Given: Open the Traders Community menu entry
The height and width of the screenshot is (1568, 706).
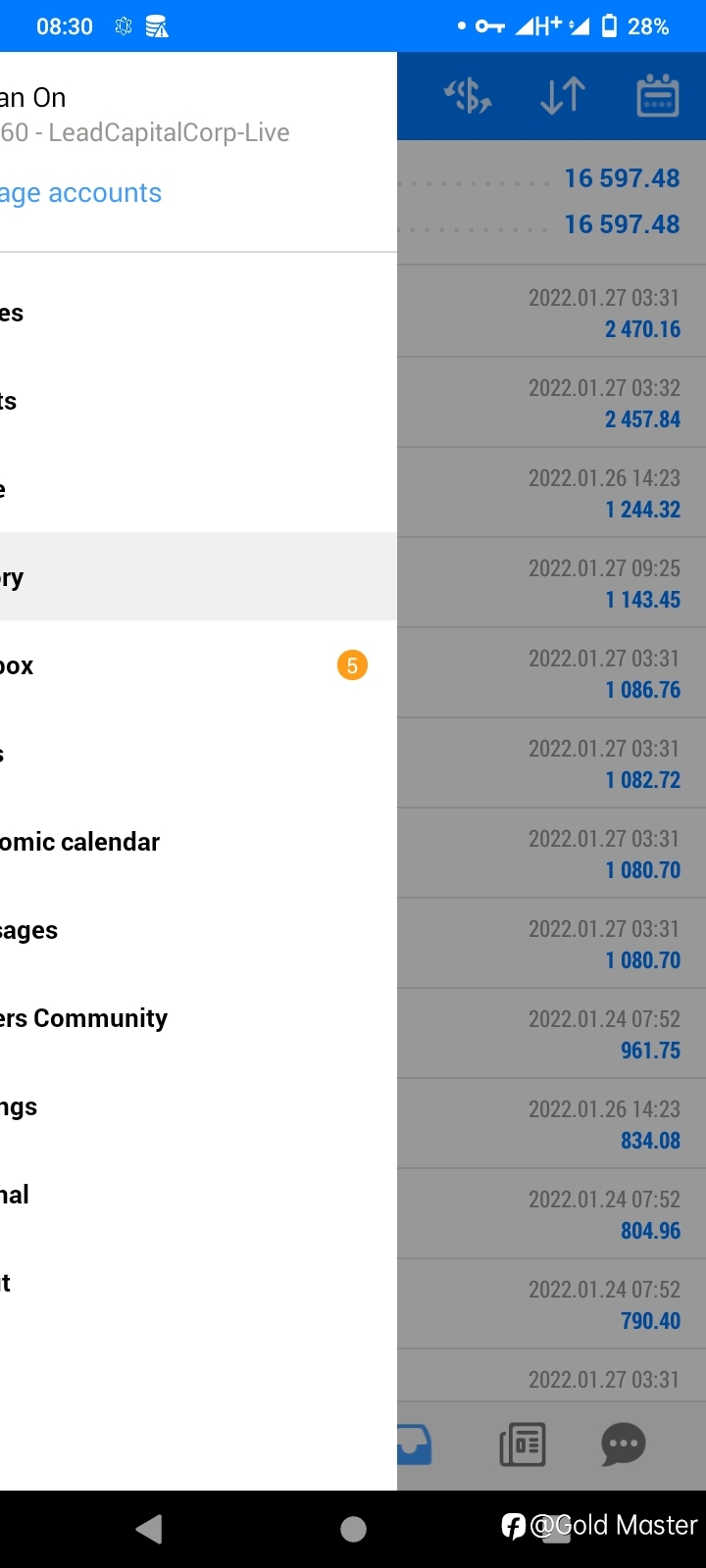Looking at the screenshot, I should [198, 1018].
